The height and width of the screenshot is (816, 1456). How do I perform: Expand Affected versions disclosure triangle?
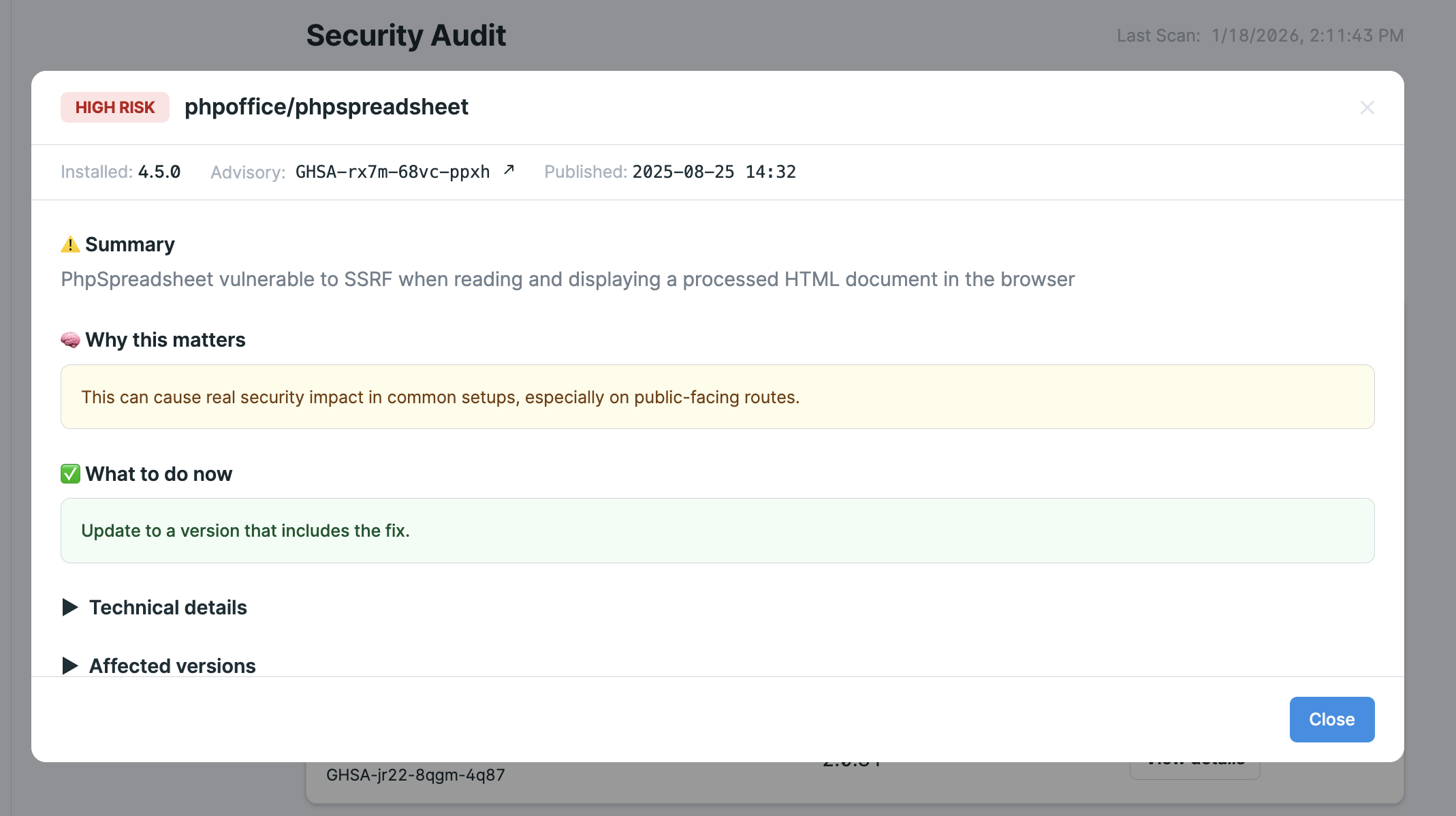pyautogui.click(x=70, y=666)
